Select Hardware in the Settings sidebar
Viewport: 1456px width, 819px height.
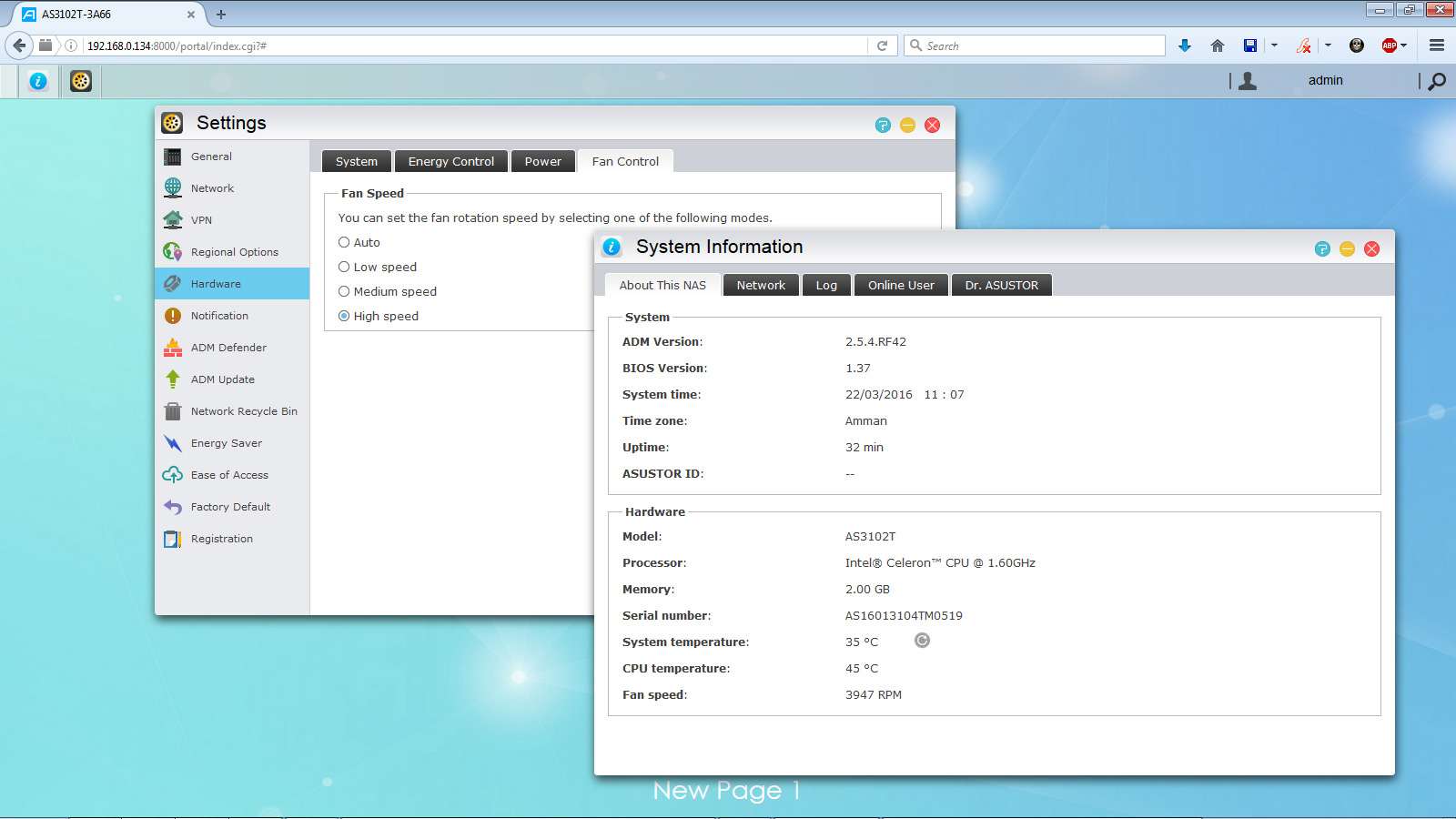[x=232, y=284]
